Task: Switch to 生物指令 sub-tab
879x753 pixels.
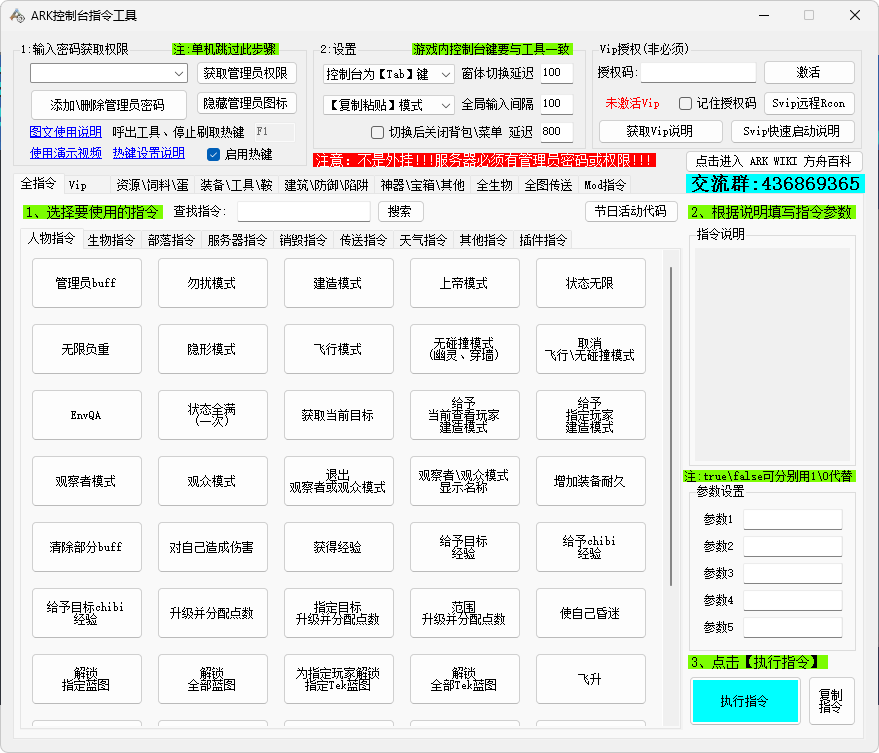Action: [111, 240]
